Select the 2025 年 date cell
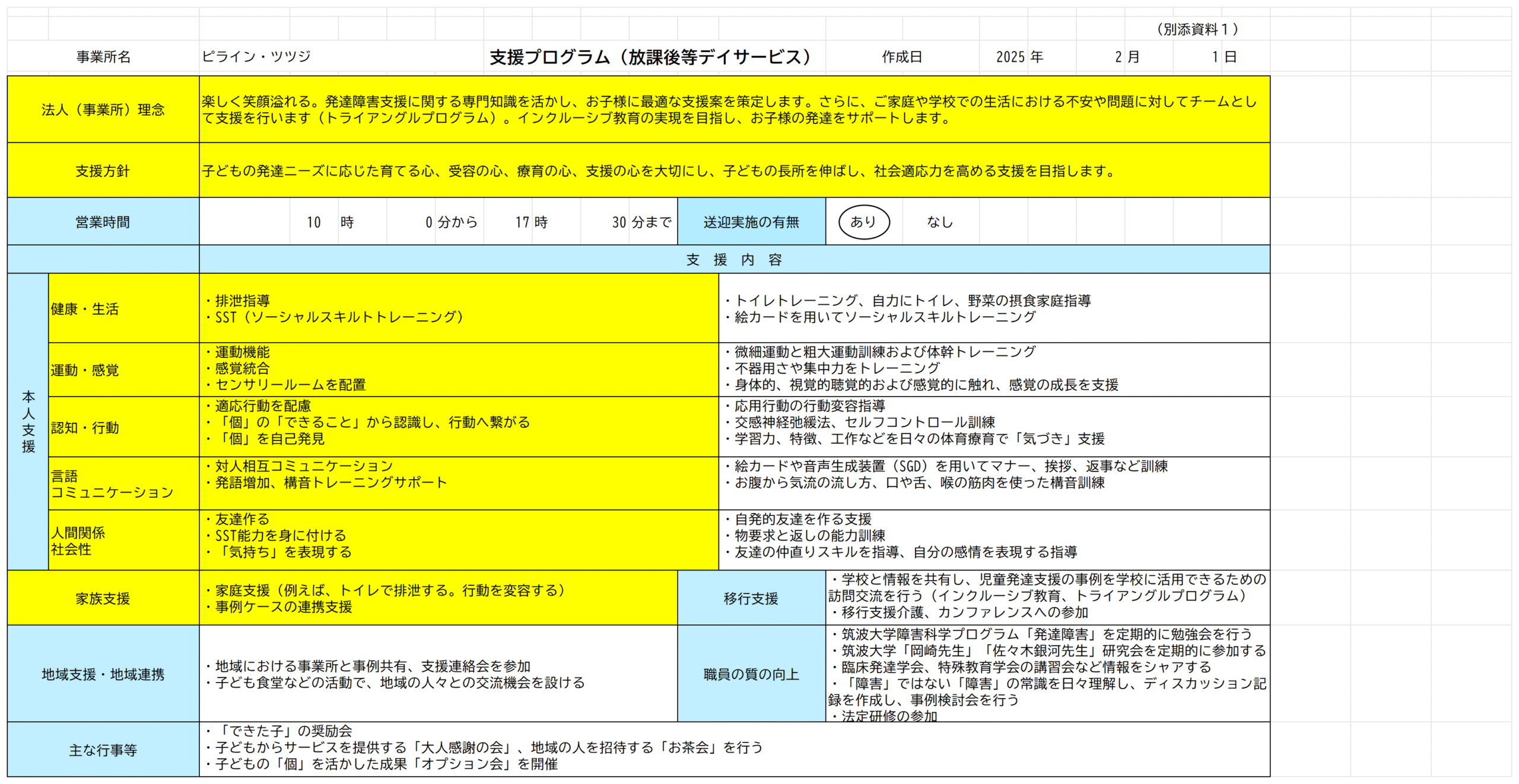Screen dimensions: 1519x784 1019,57
